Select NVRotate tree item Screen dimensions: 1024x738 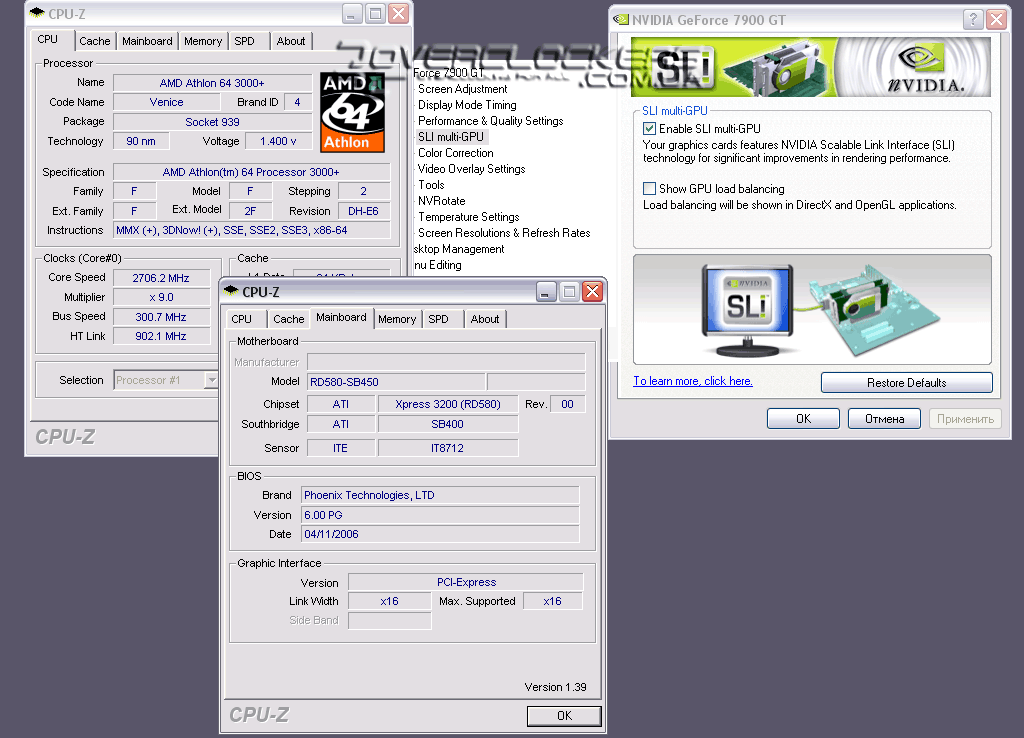(x=441, y=201)
